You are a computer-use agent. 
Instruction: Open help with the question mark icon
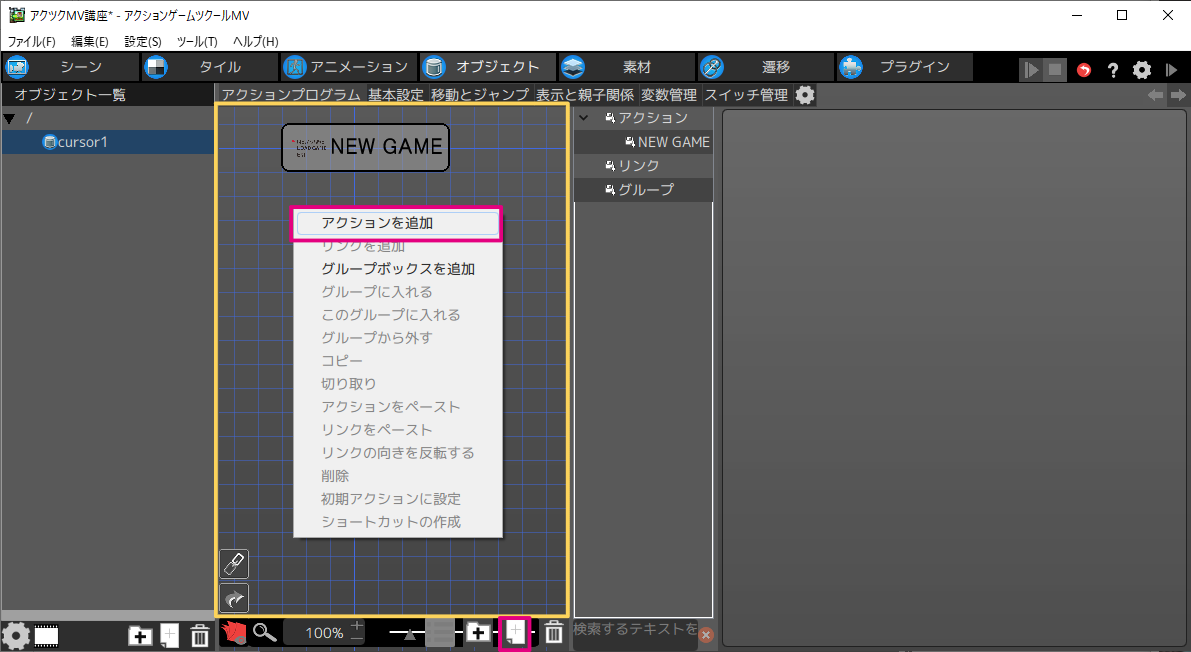[1112, 70]
